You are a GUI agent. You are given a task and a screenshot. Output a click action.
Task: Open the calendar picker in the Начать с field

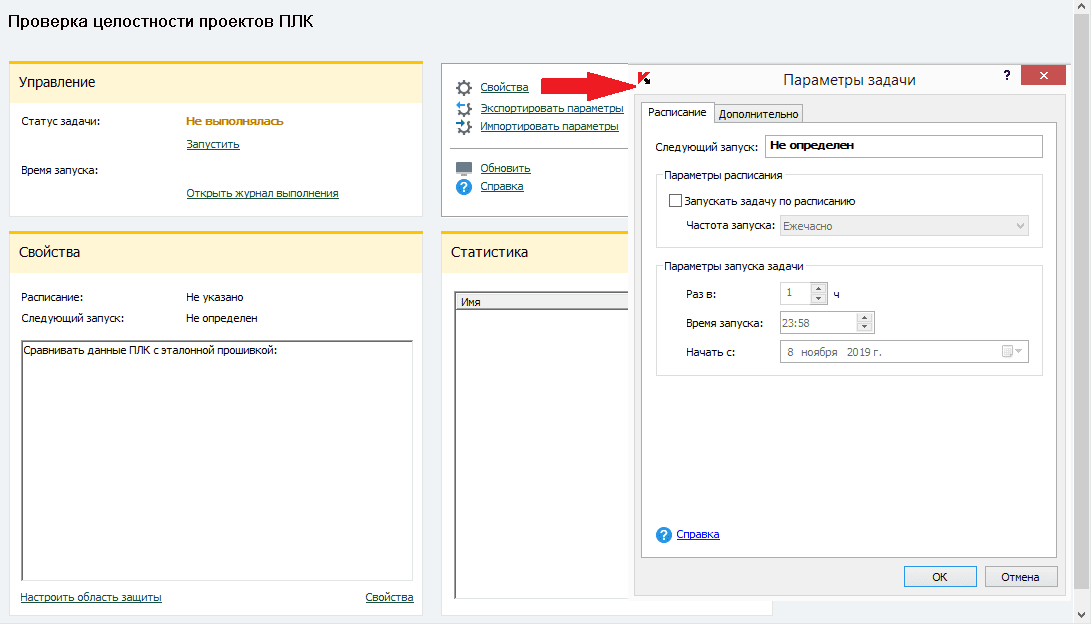point(1012,351)
